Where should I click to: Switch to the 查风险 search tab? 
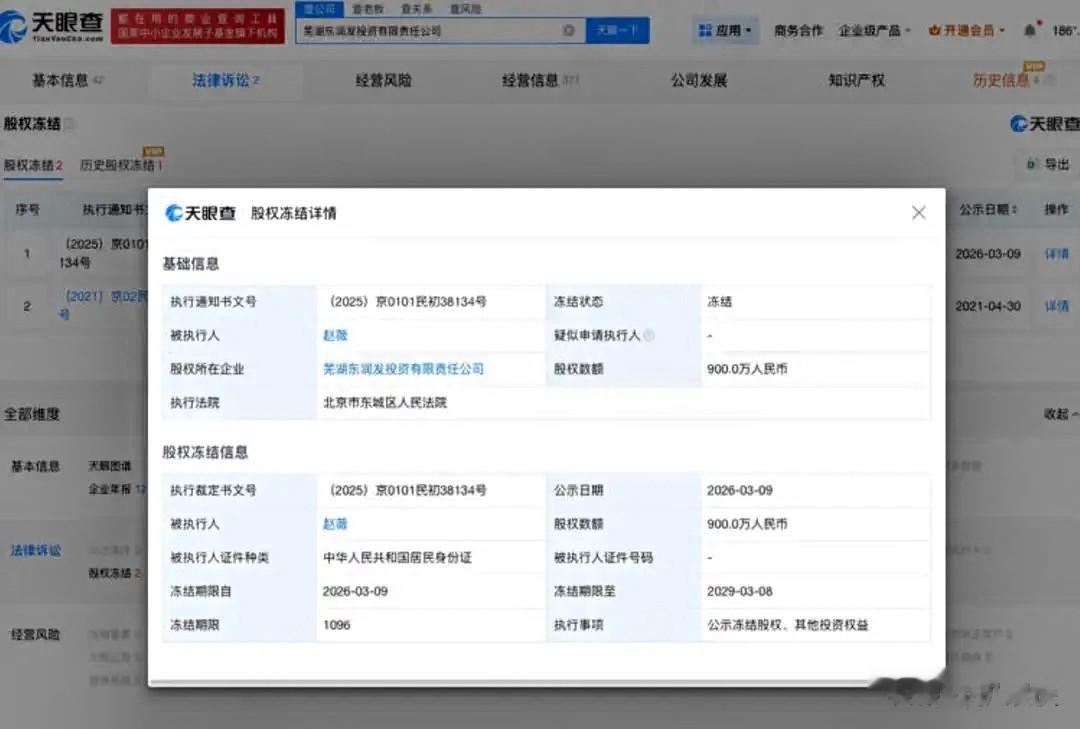pyautogui.click(x=465, y=9)
